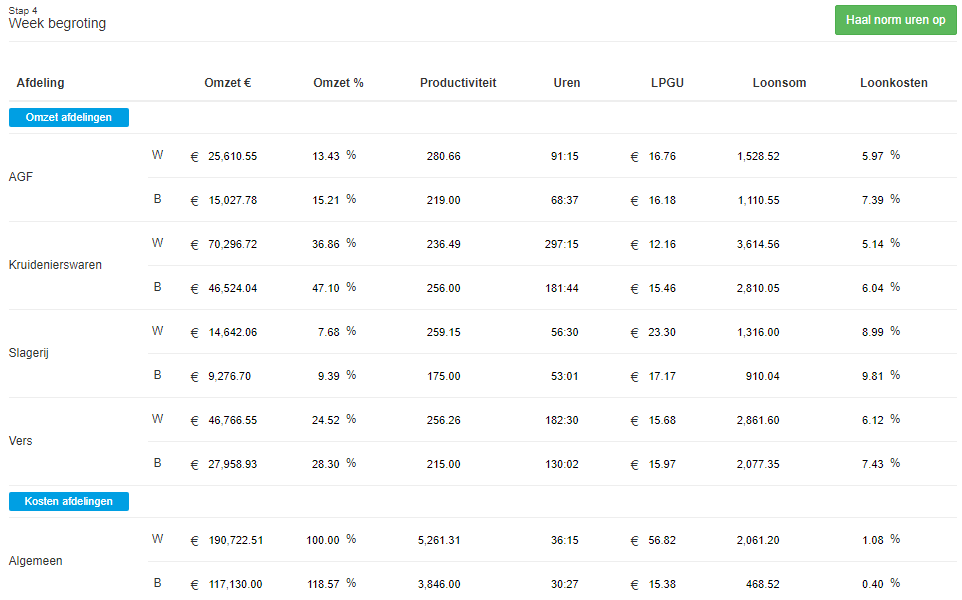Click the Slagerij department label
This screenshot has height=600, width=962.
coord(29,353)
